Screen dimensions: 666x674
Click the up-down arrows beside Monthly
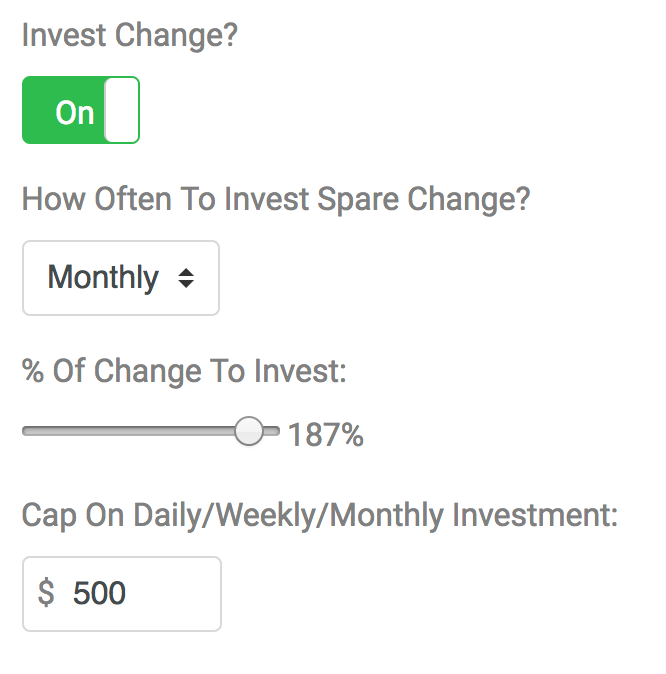(x=186, y=278)
